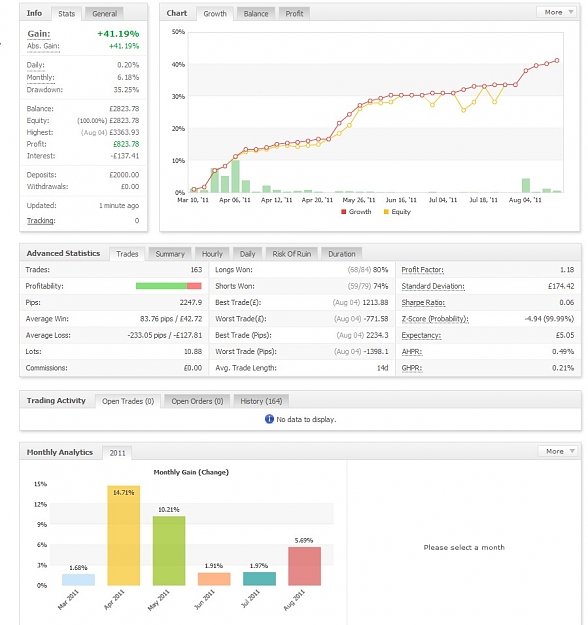
Task: Click the Lots value 10.88
Action: (193, 352)
